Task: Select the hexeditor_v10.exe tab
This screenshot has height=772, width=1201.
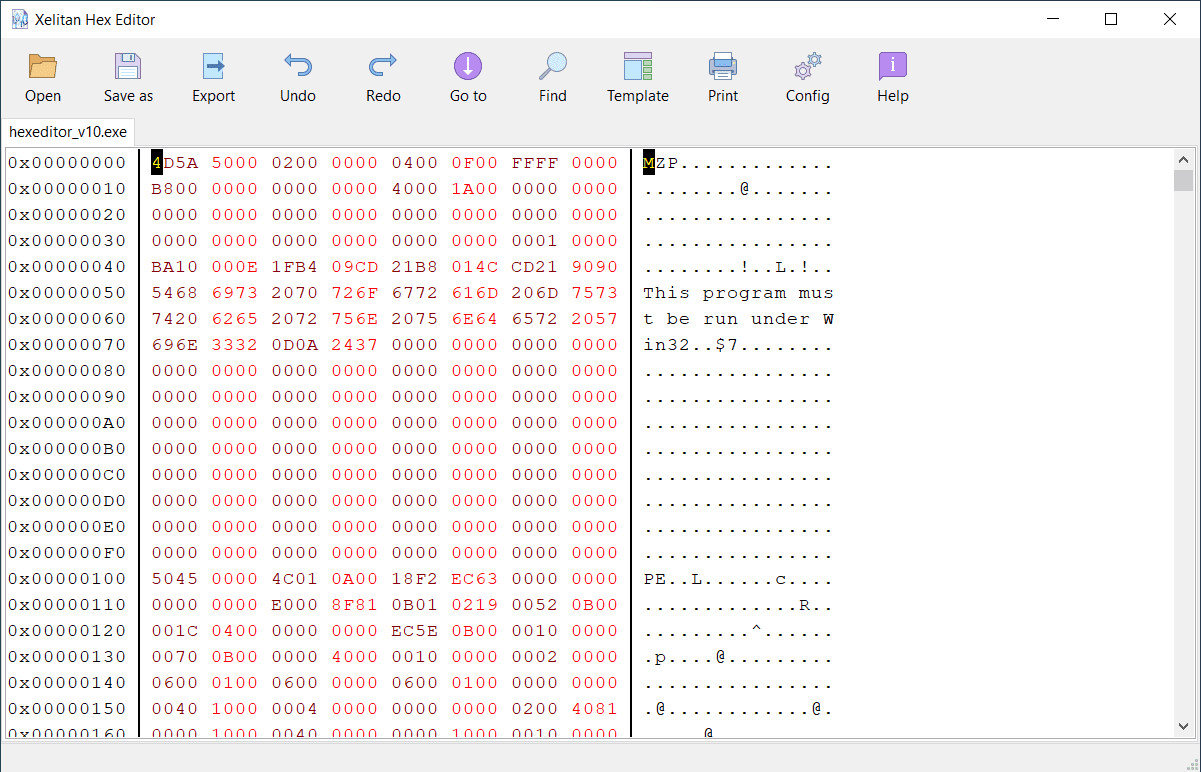Action: click(x=68, y=132)
